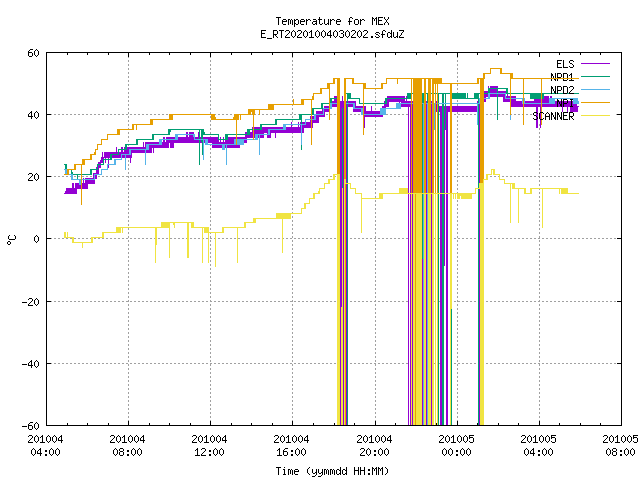Click the NPD1 legend label
This screenshot has height=480, width=640.
(562, 77)
